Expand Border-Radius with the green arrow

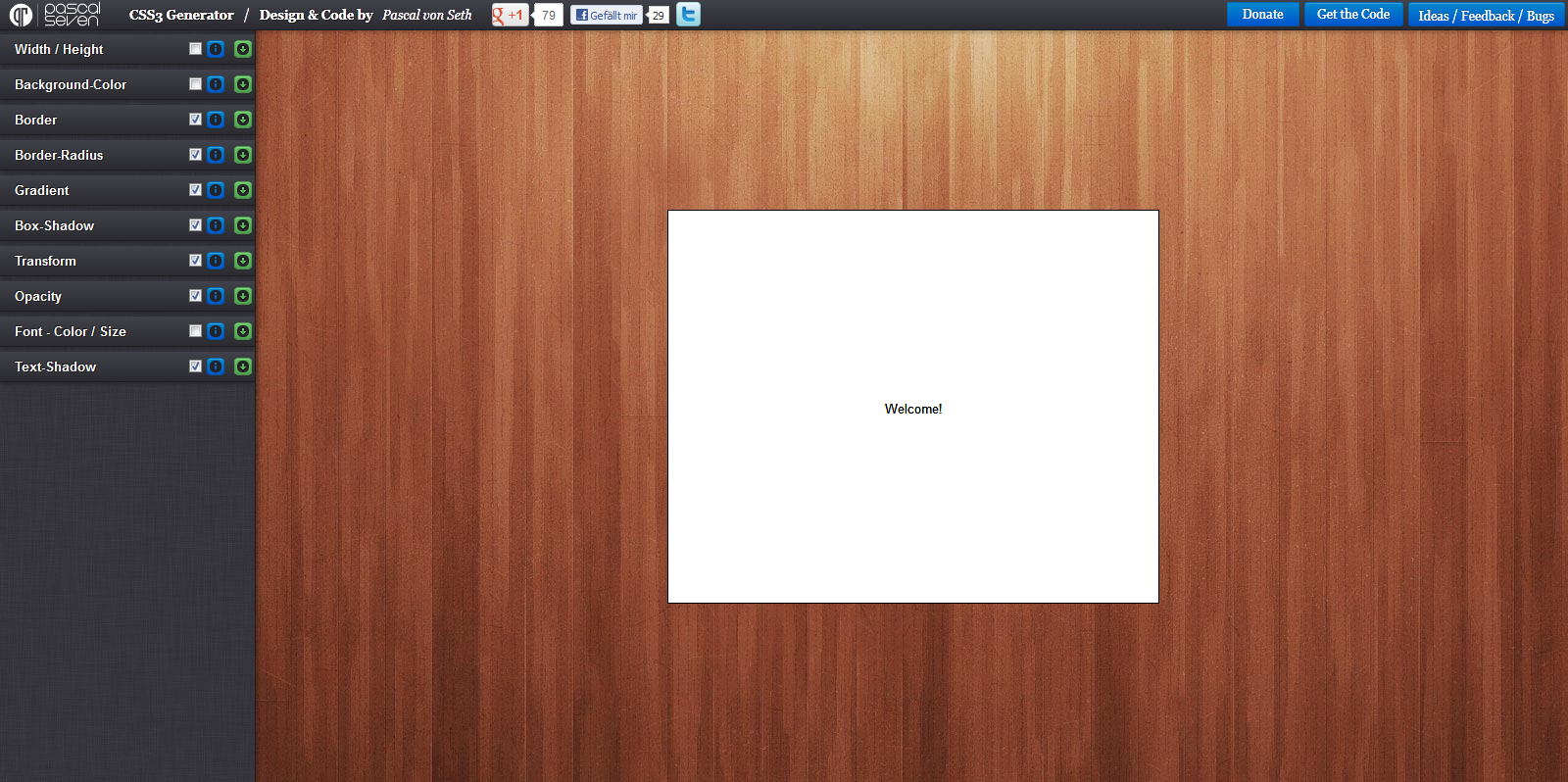[x=243, y=155]
